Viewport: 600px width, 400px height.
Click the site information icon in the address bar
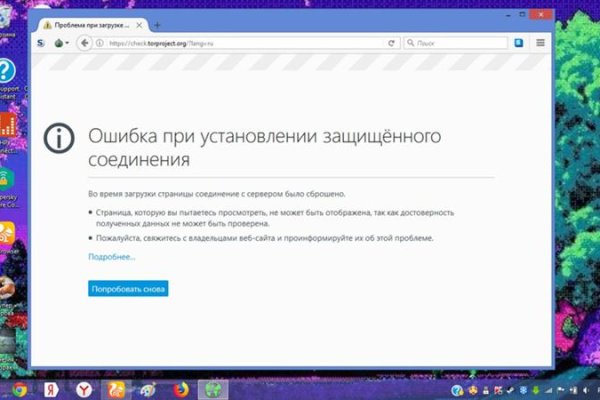99,43
